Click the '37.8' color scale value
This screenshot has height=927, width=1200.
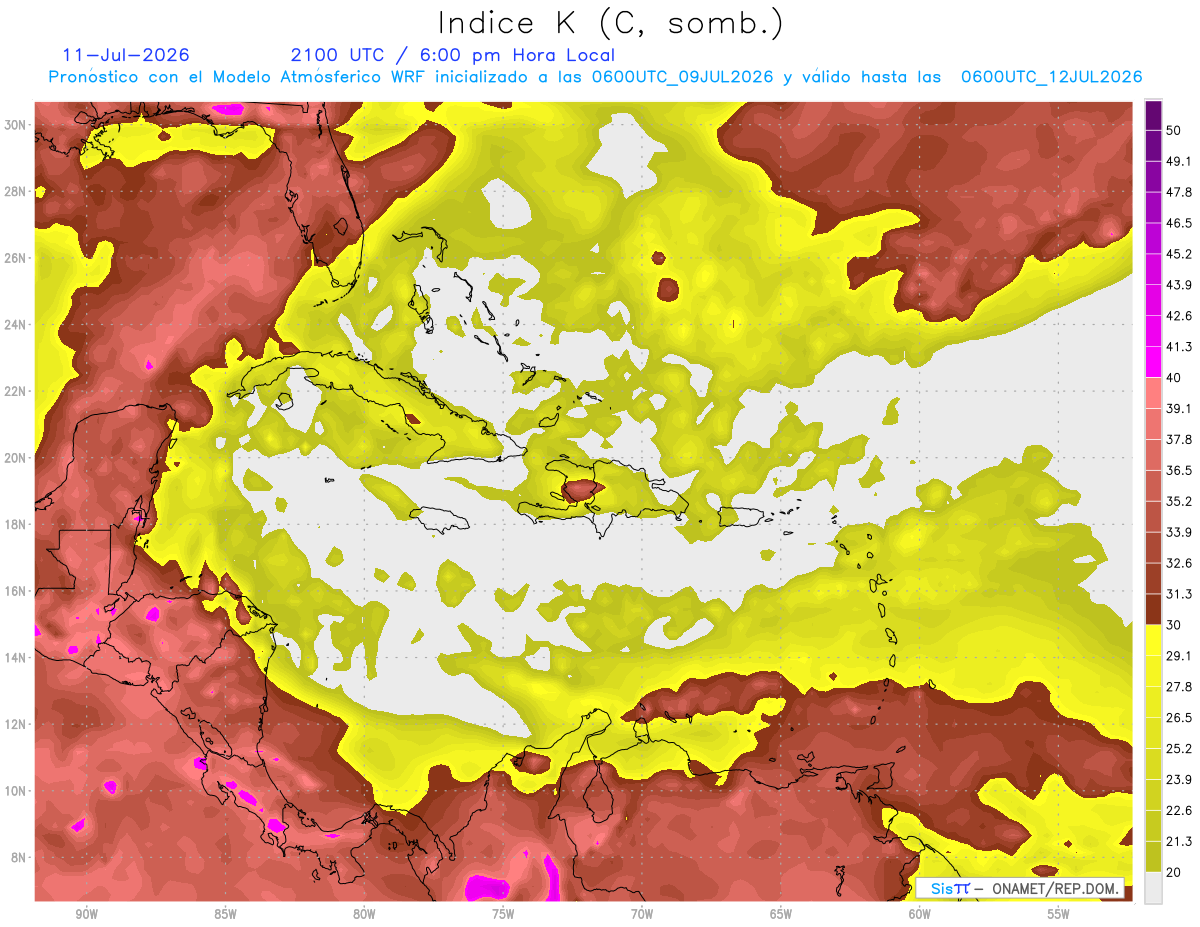click(1178, 439)
